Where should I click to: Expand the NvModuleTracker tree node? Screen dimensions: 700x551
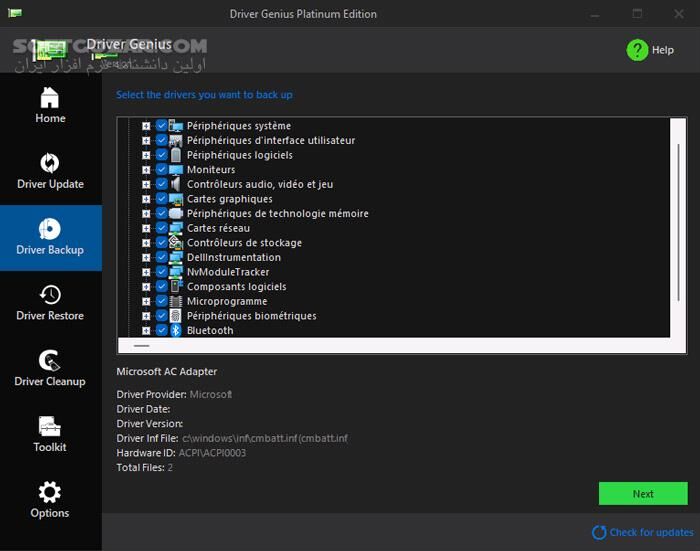(146, 272)
